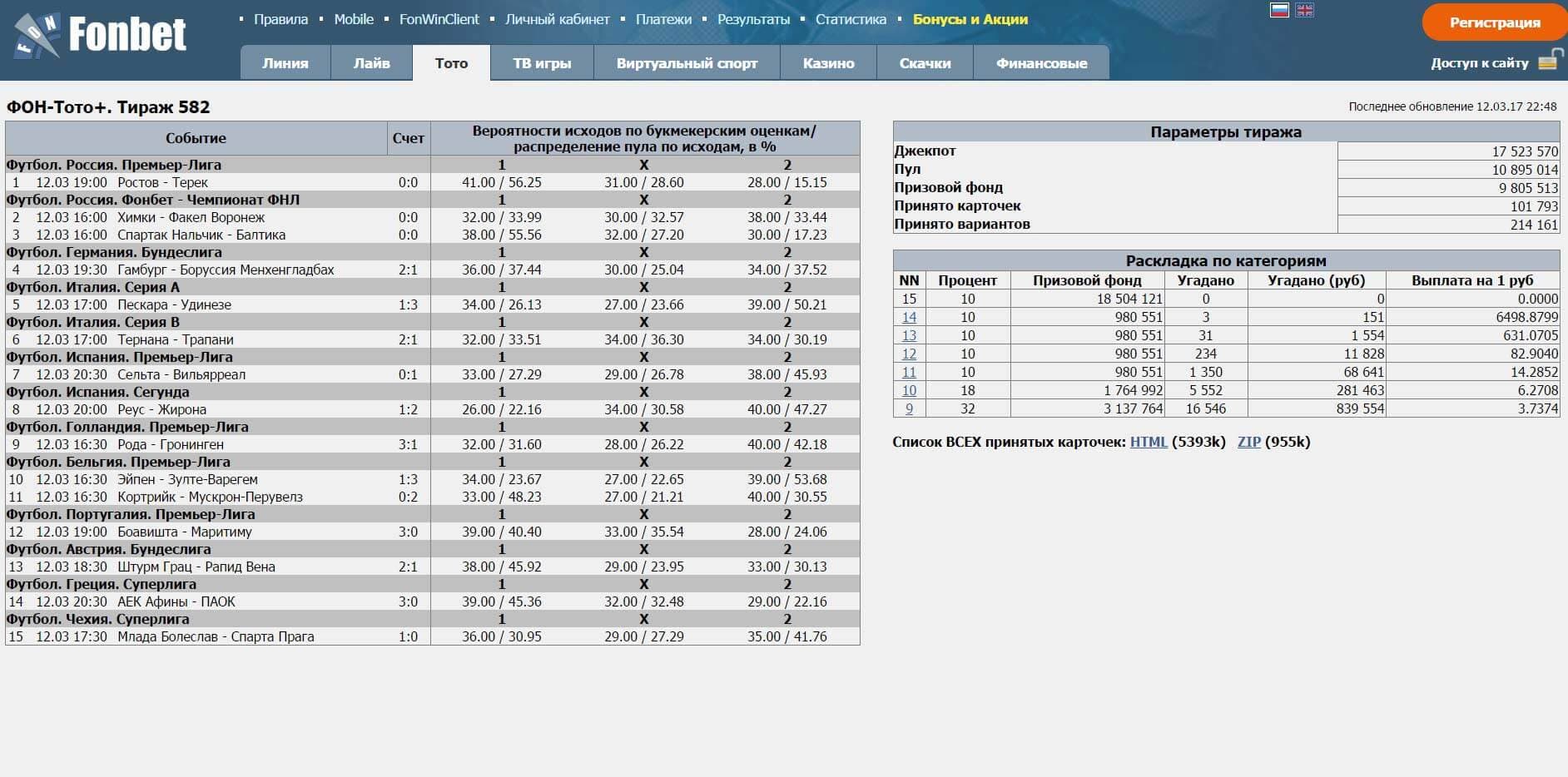The image size is (1568, 777).
Task: Click the Fonbet logo
Action: point(100,37)
